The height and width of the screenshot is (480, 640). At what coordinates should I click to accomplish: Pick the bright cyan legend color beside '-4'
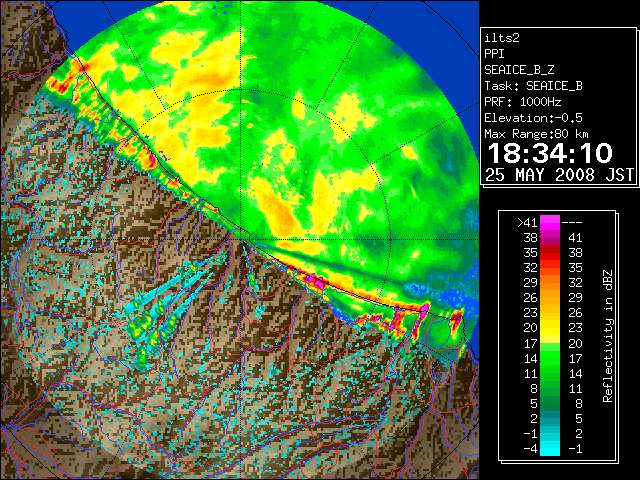550,448
